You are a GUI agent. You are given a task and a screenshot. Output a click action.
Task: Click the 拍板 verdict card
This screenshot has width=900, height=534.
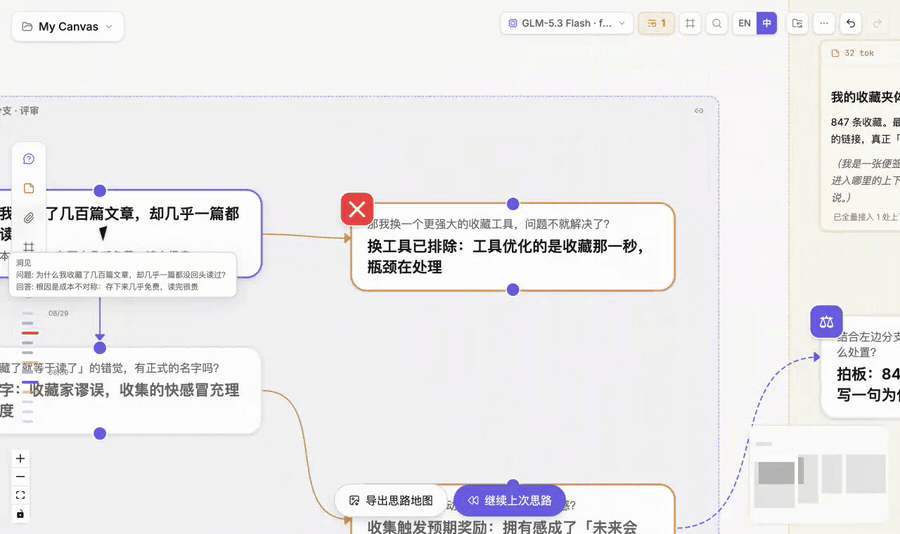pyautogui.click(x=861, y=367)
